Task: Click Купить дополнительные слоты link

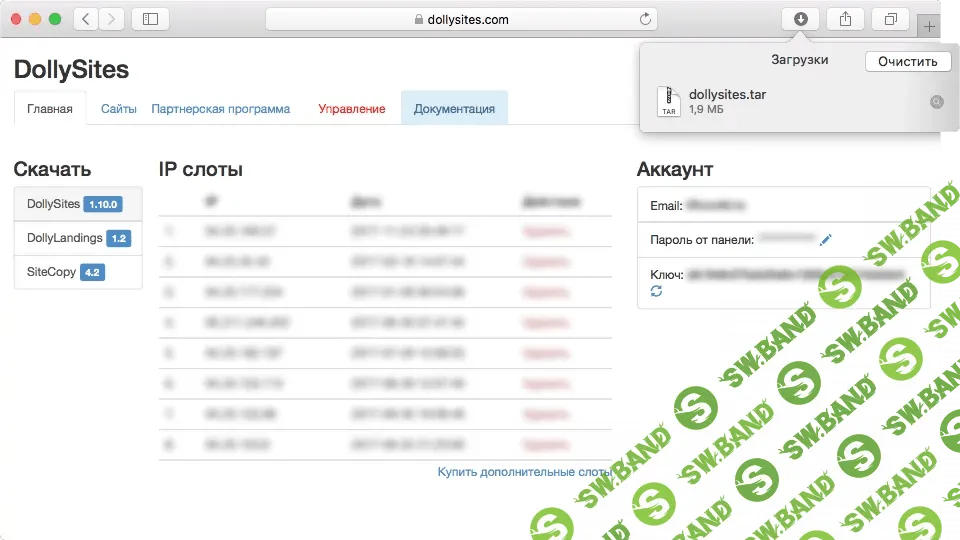Action: (x=525, y=471)
